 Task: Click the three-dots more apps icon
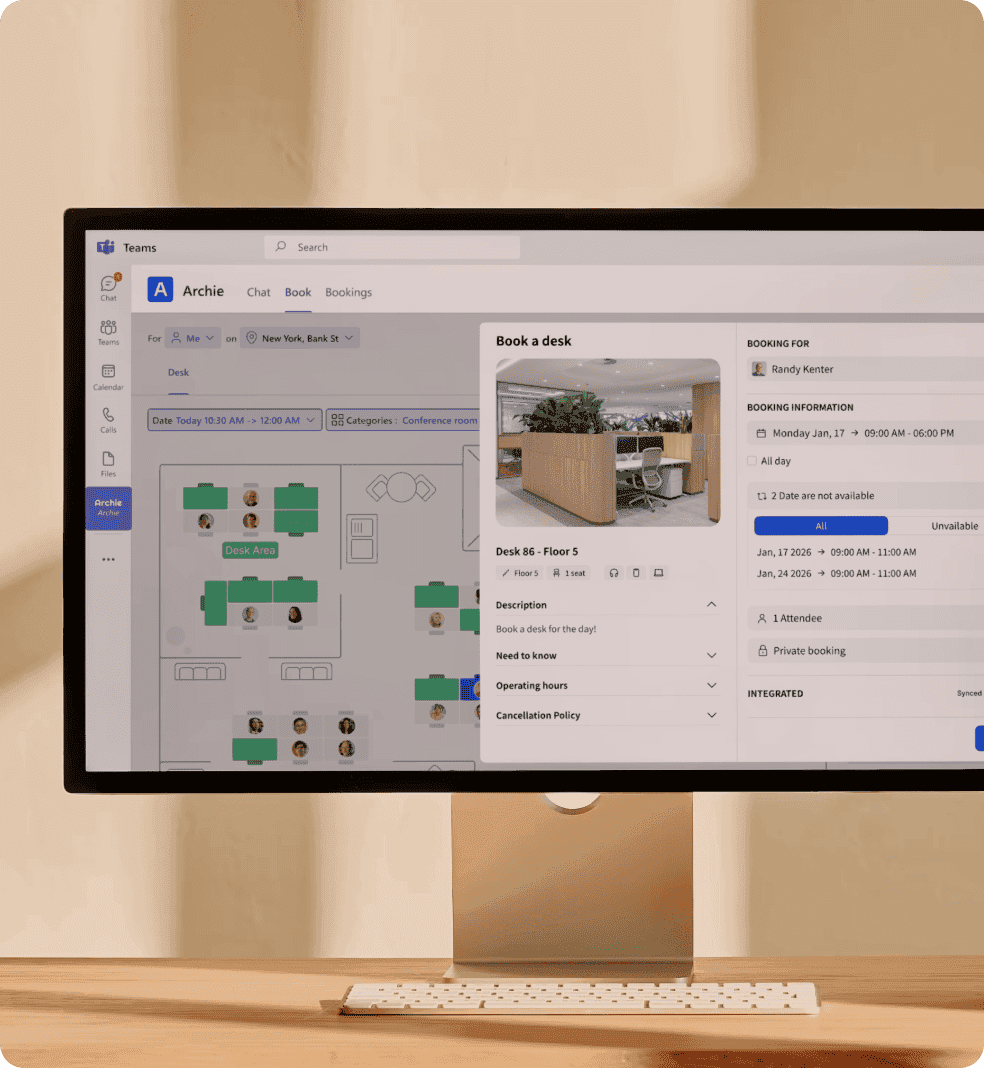point(108,560)
